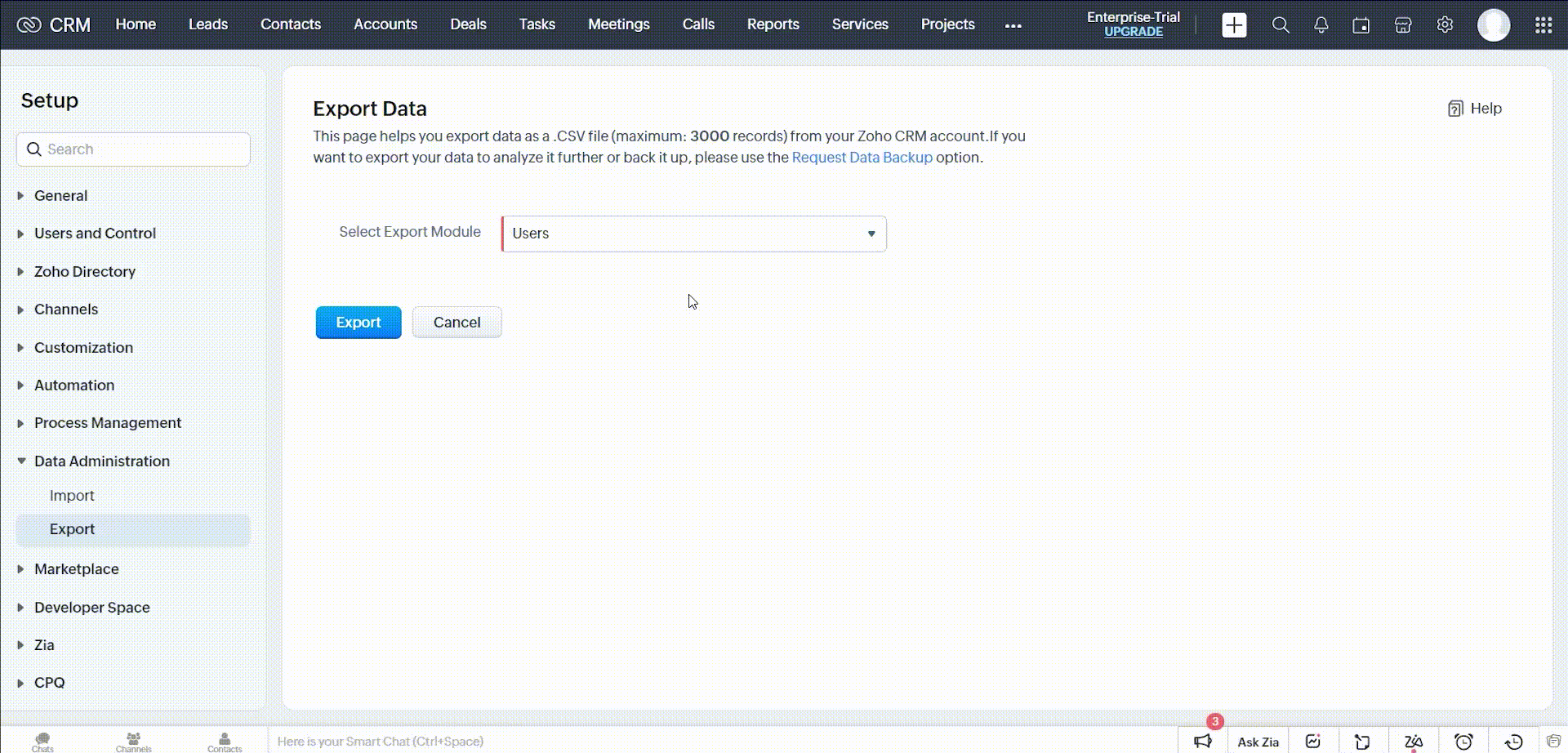Select Import under Data Administration
This screenshot has height=753, width=1568.
pos(72,496)
